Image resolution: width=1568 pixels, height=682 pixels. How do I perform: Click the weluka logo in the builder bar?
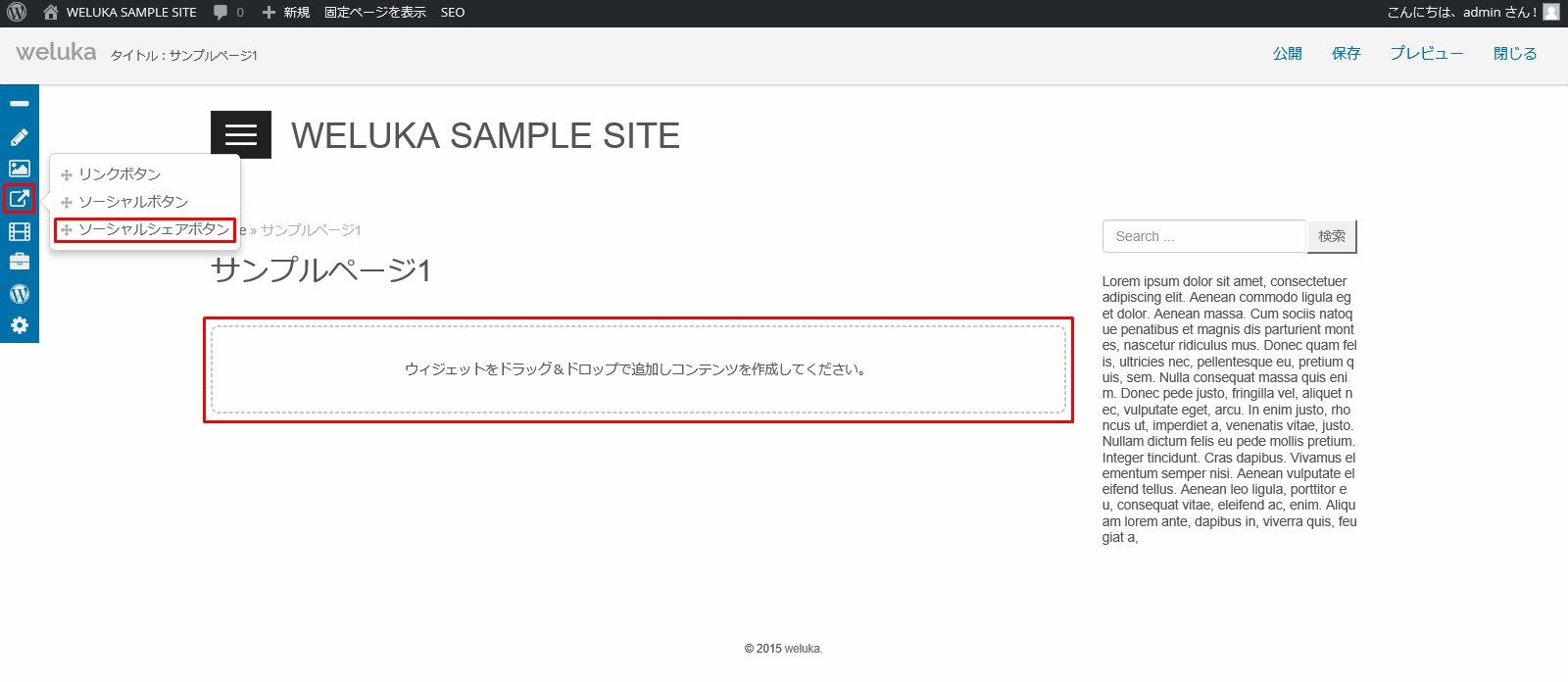(56, 52)
